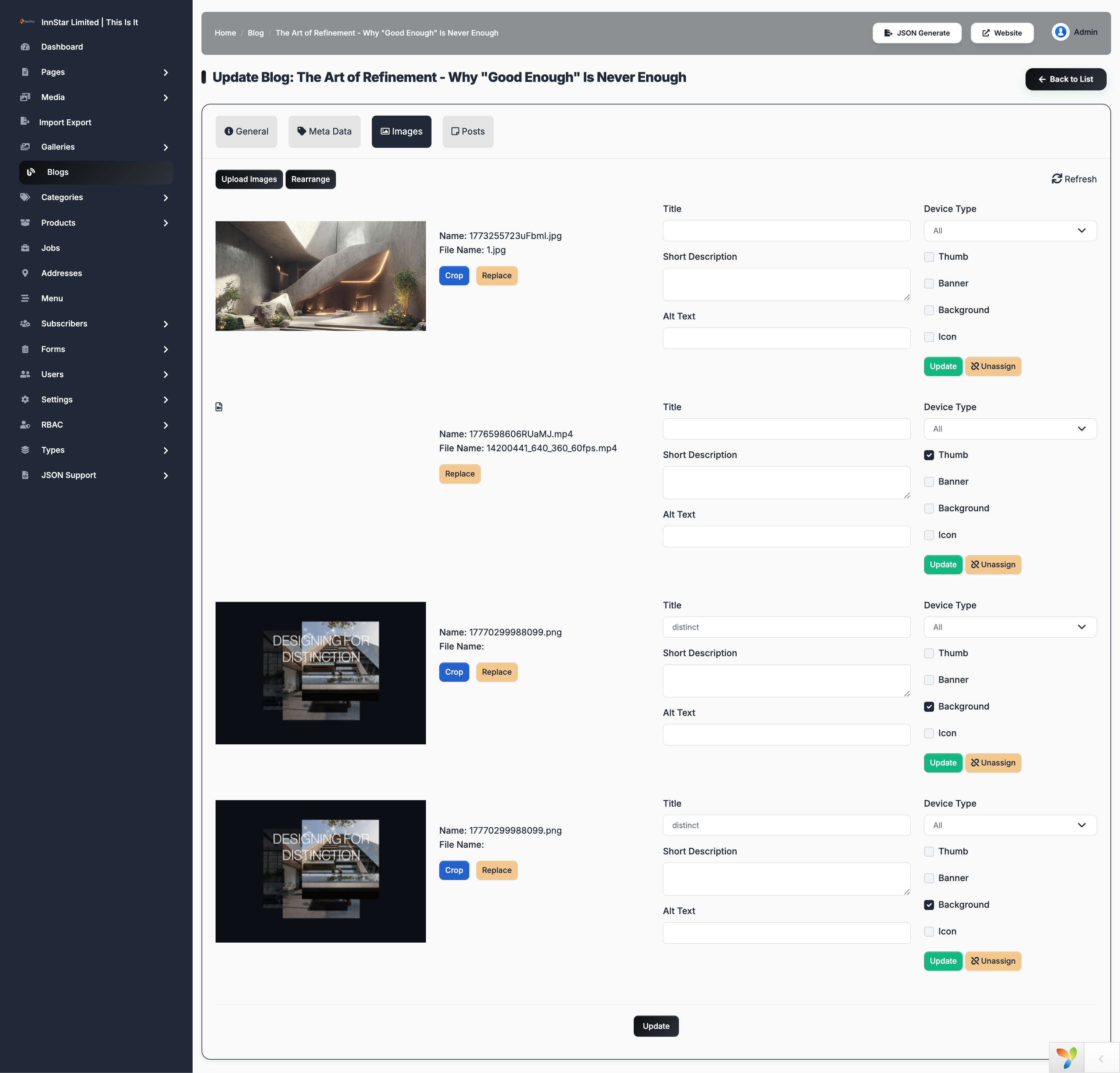The image size is (1120, 1073).
Task: Expand the Pages sidebar submenu
Action: point(166,72)
